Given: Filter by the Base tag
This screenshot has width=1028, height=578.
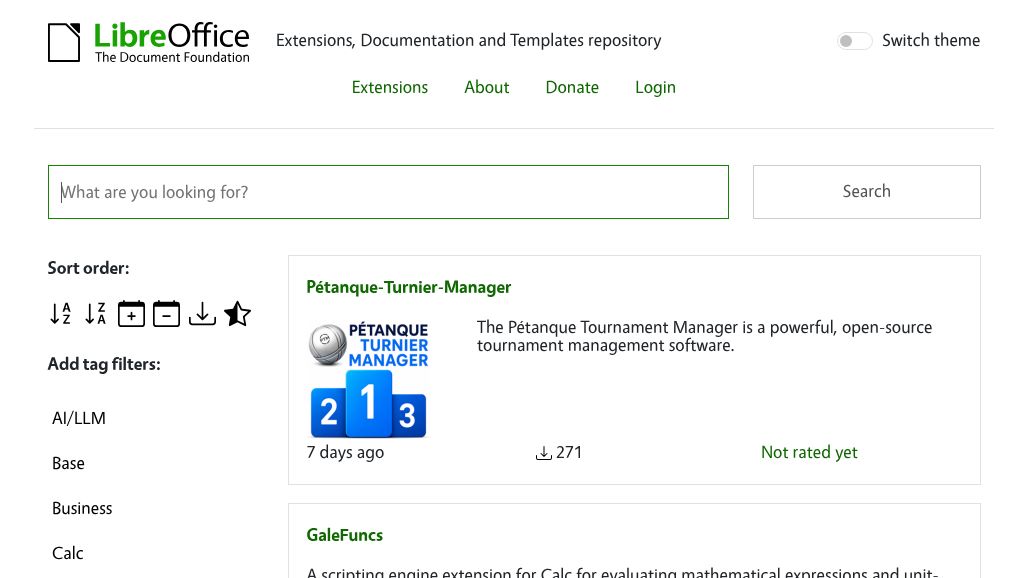Looking at the screenshot, I should coord(68,463).
